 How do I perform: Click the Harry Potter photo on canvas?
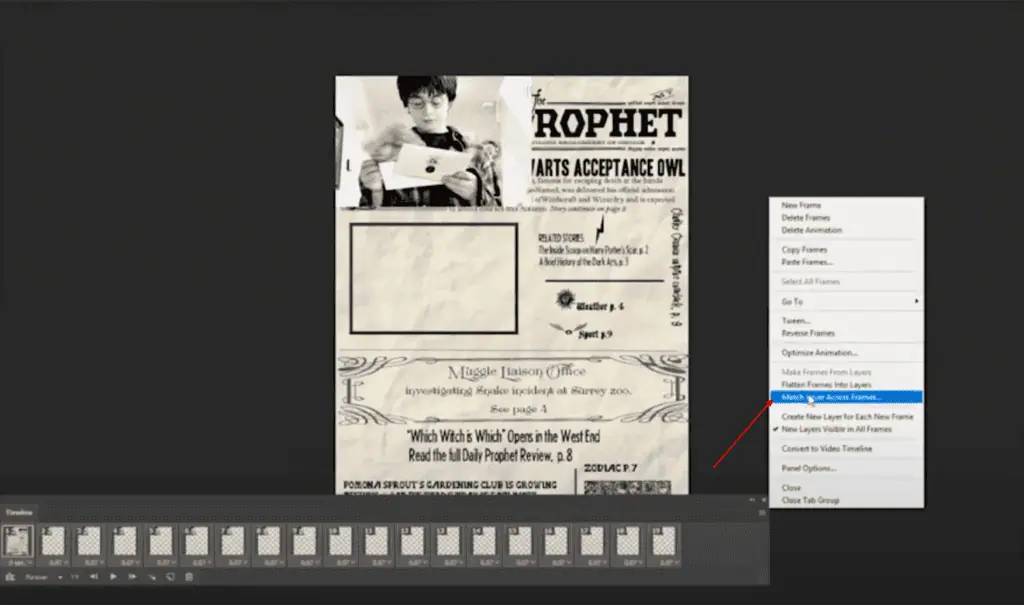point(432,142)
